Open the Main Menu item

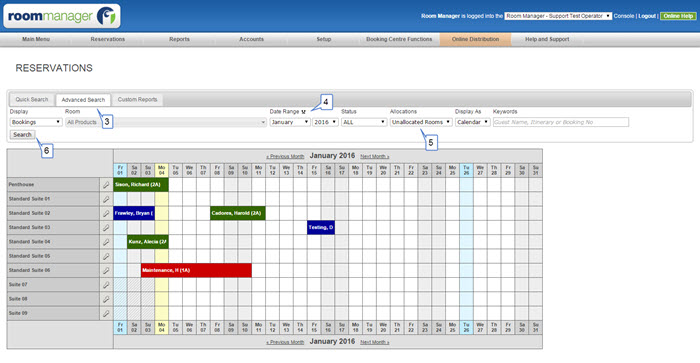(36, 39)
